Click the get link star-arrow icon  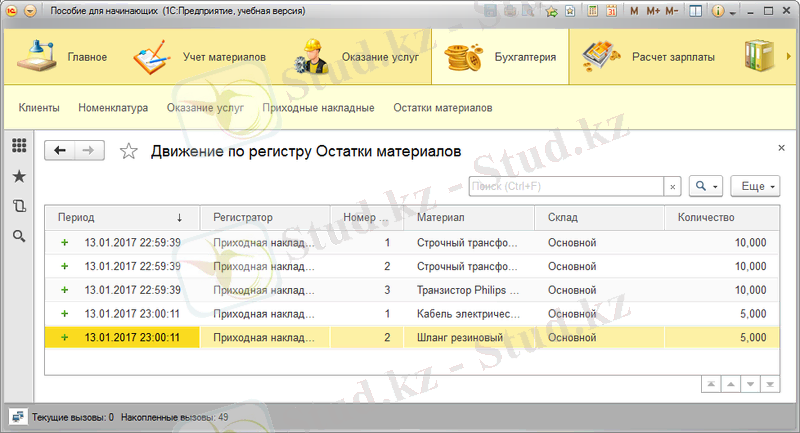(551, 11)
